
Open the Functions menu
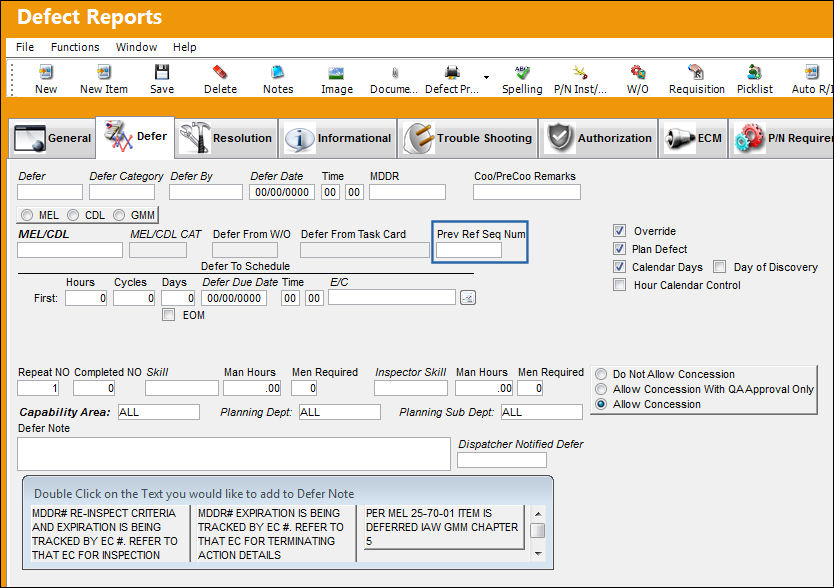tap(75, 47)
